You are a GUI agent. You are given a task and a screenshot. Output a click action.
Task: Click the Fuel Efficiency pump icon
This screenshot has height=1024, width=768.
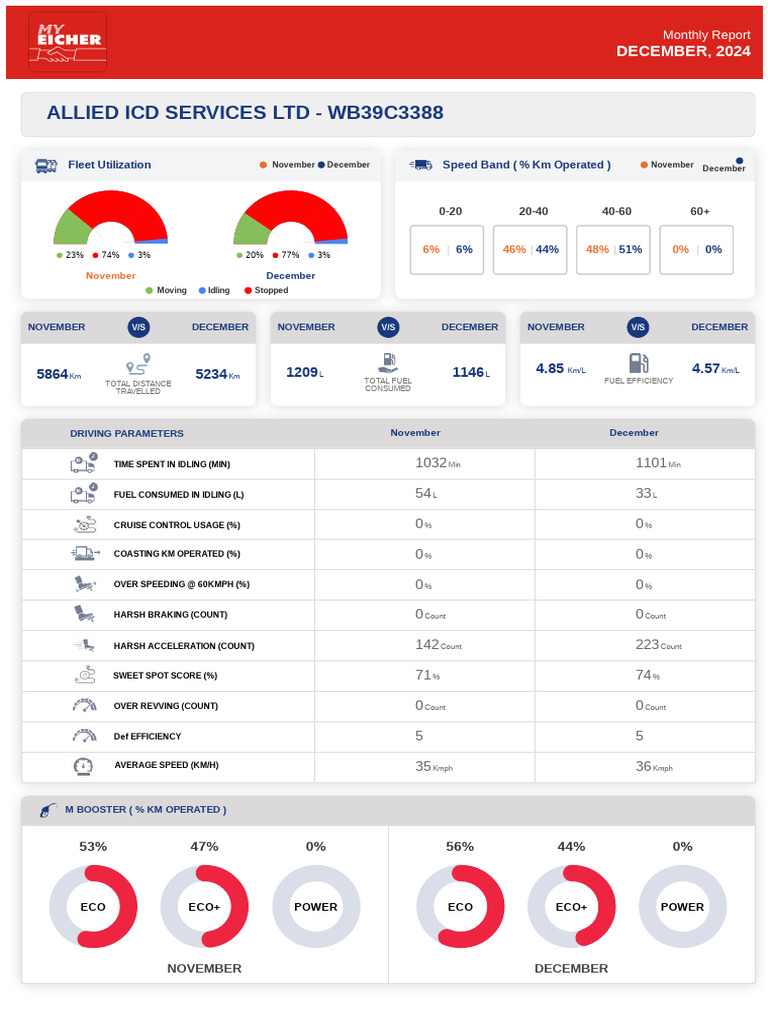tap(639, 362)
